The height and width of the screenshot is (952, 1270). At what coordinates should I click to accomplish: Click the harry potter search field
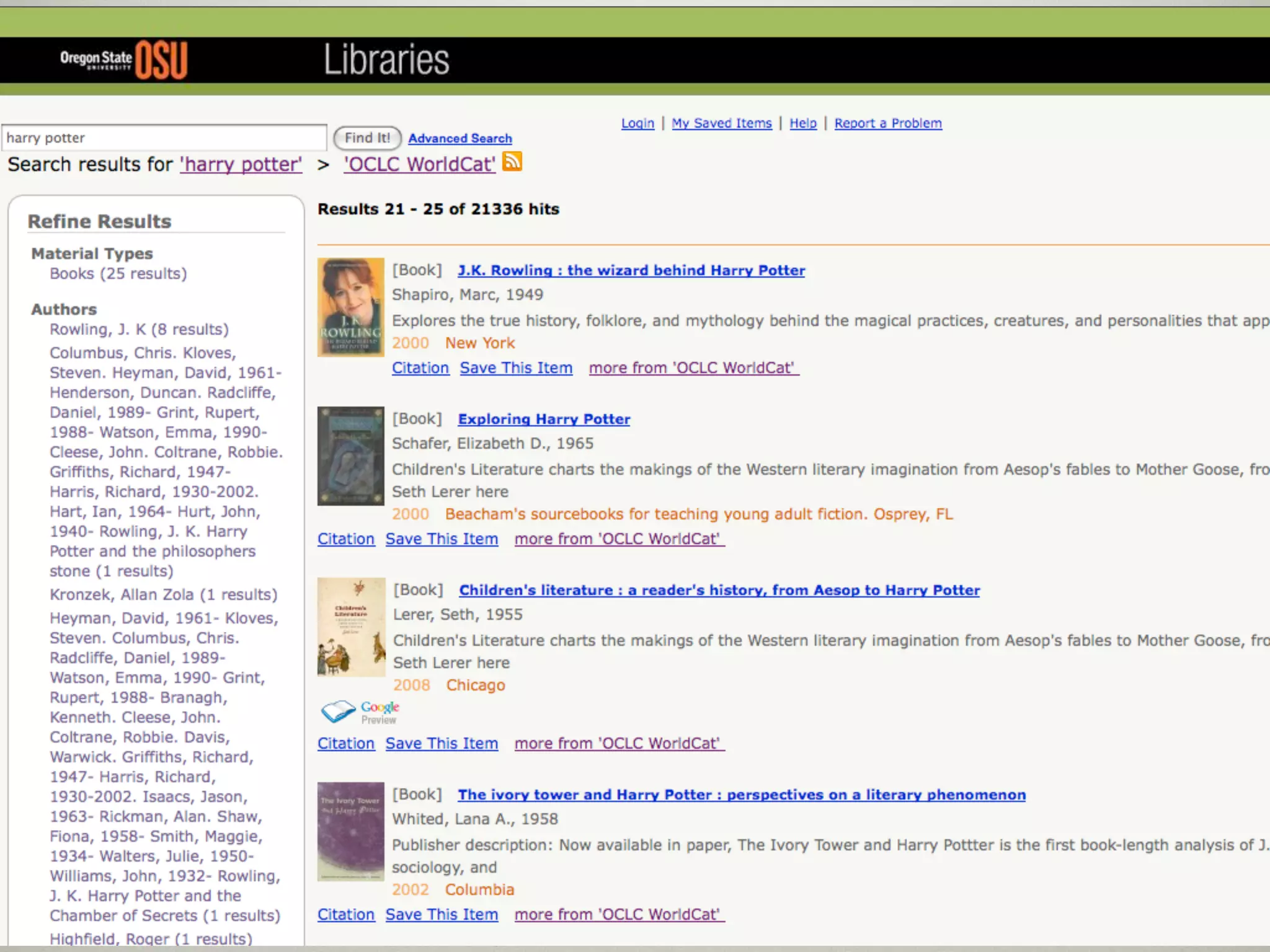(164, 138)
